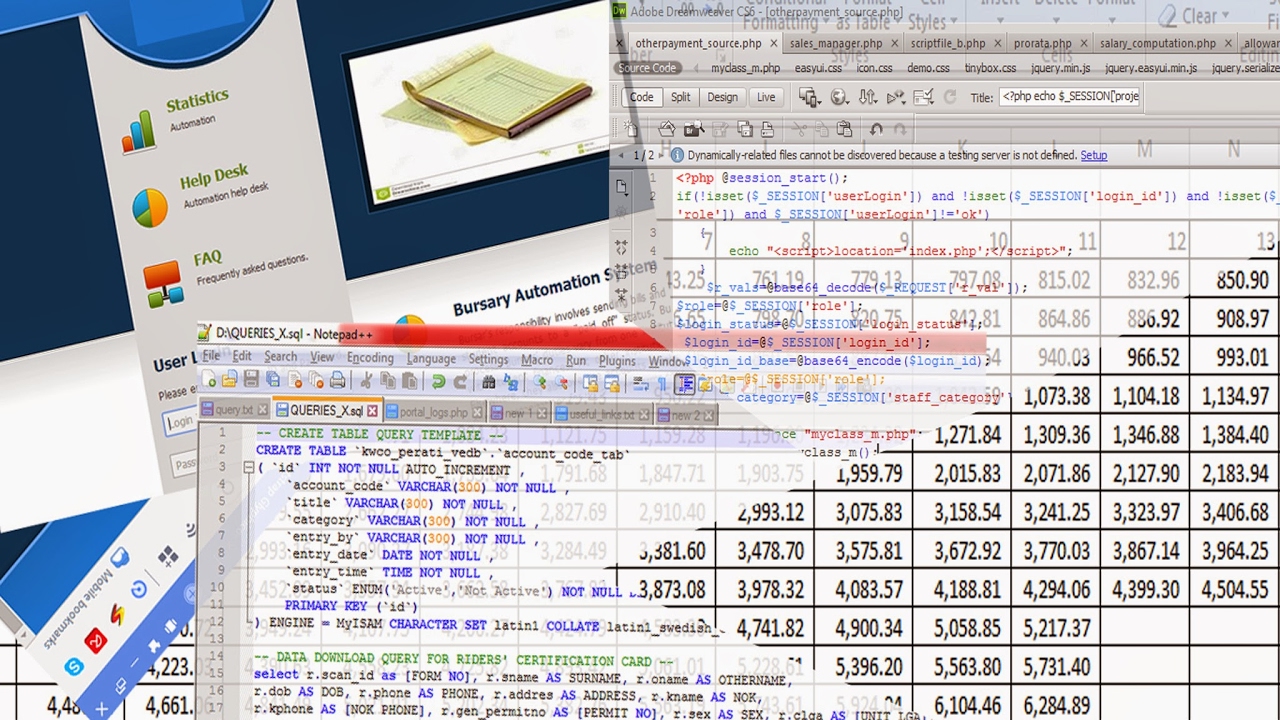Image resolution: width=1280 pixels, height=720 pixels.
Task: Switch to query.txt tab in Notepad++
Action: [233, 410]
